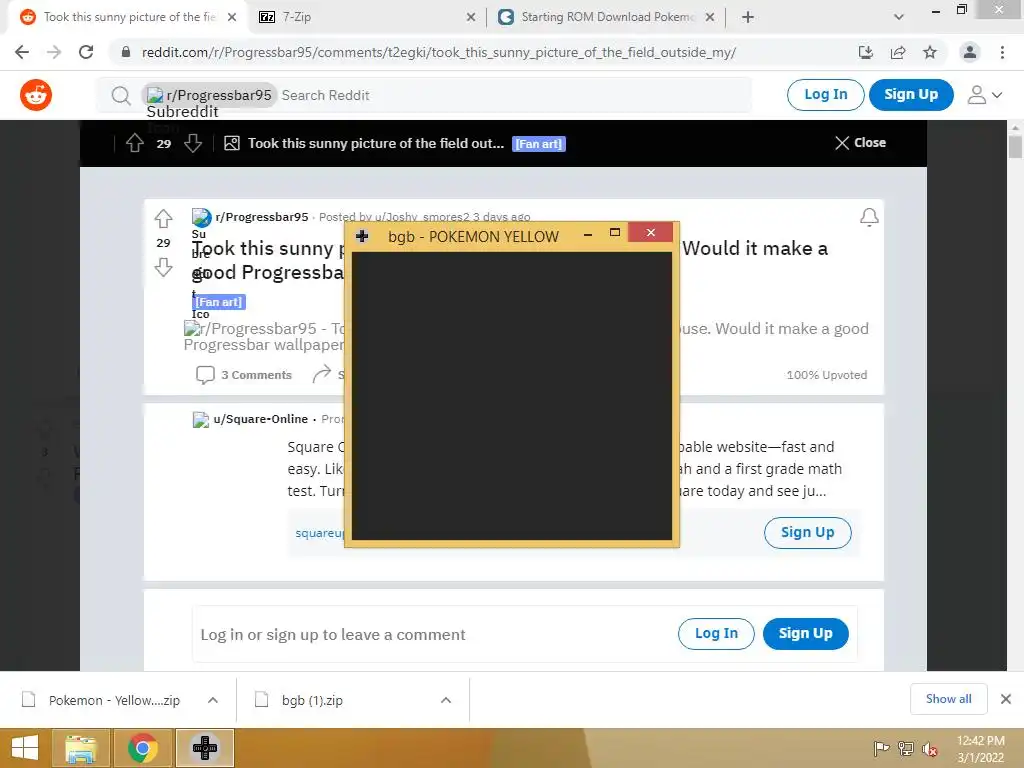Open the Windows Start button
Screen dimensions: 1024x768
point(25,748)
